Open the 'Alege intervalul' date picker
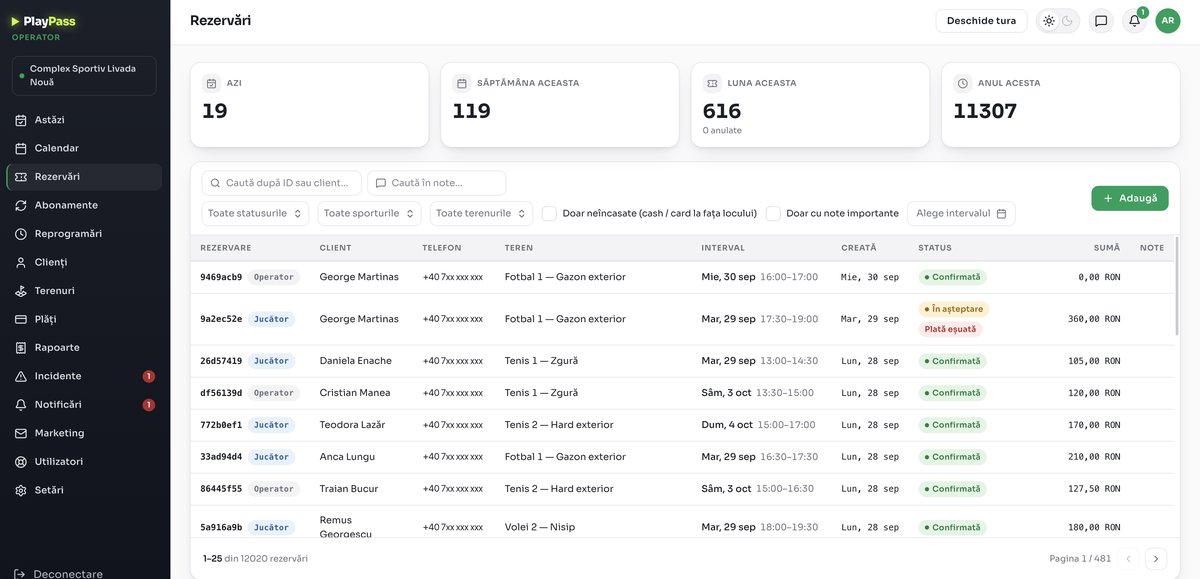The width and height of the screenshot is (1200, 579). click(962, 213)
